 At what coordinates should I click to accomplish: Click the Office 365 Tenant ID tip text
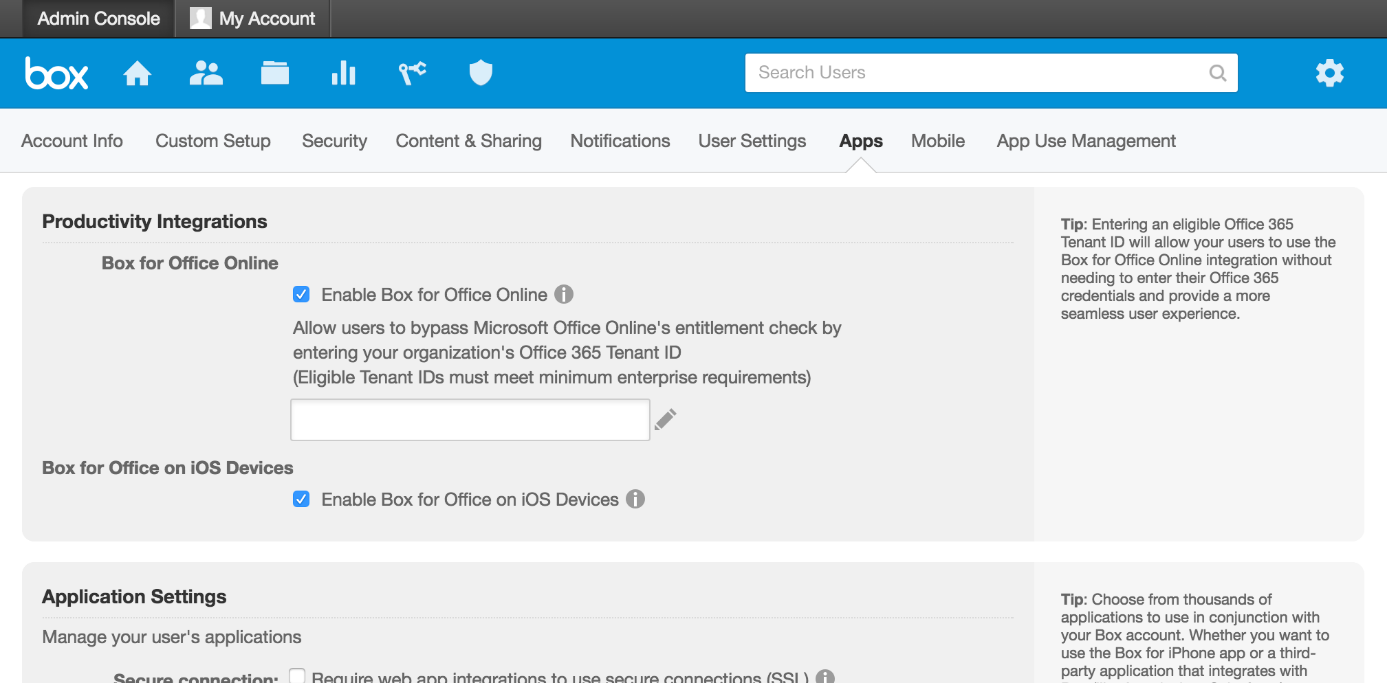click(1198, 269)
